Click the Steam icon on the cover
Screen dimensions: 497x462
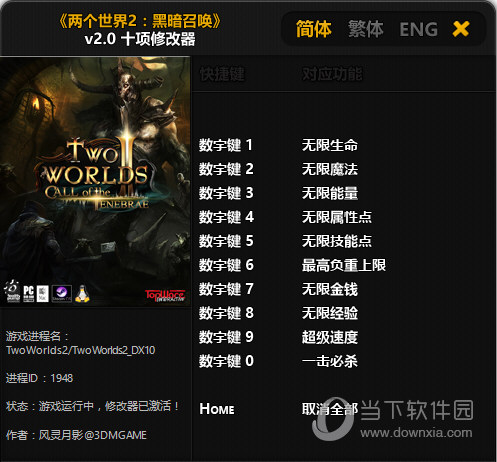pyautogui.click(x=62, y=294)
